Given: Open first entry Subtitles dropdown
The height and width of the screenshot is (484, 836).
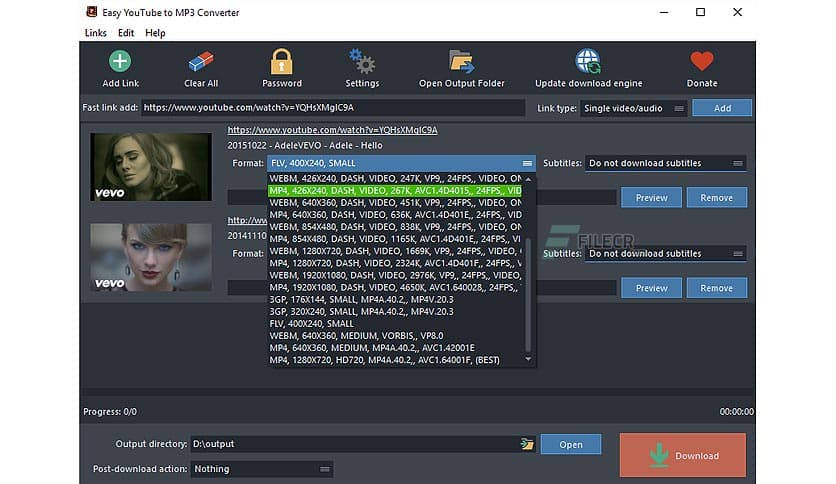Looking at the screenshot, I should coord(665,163).
